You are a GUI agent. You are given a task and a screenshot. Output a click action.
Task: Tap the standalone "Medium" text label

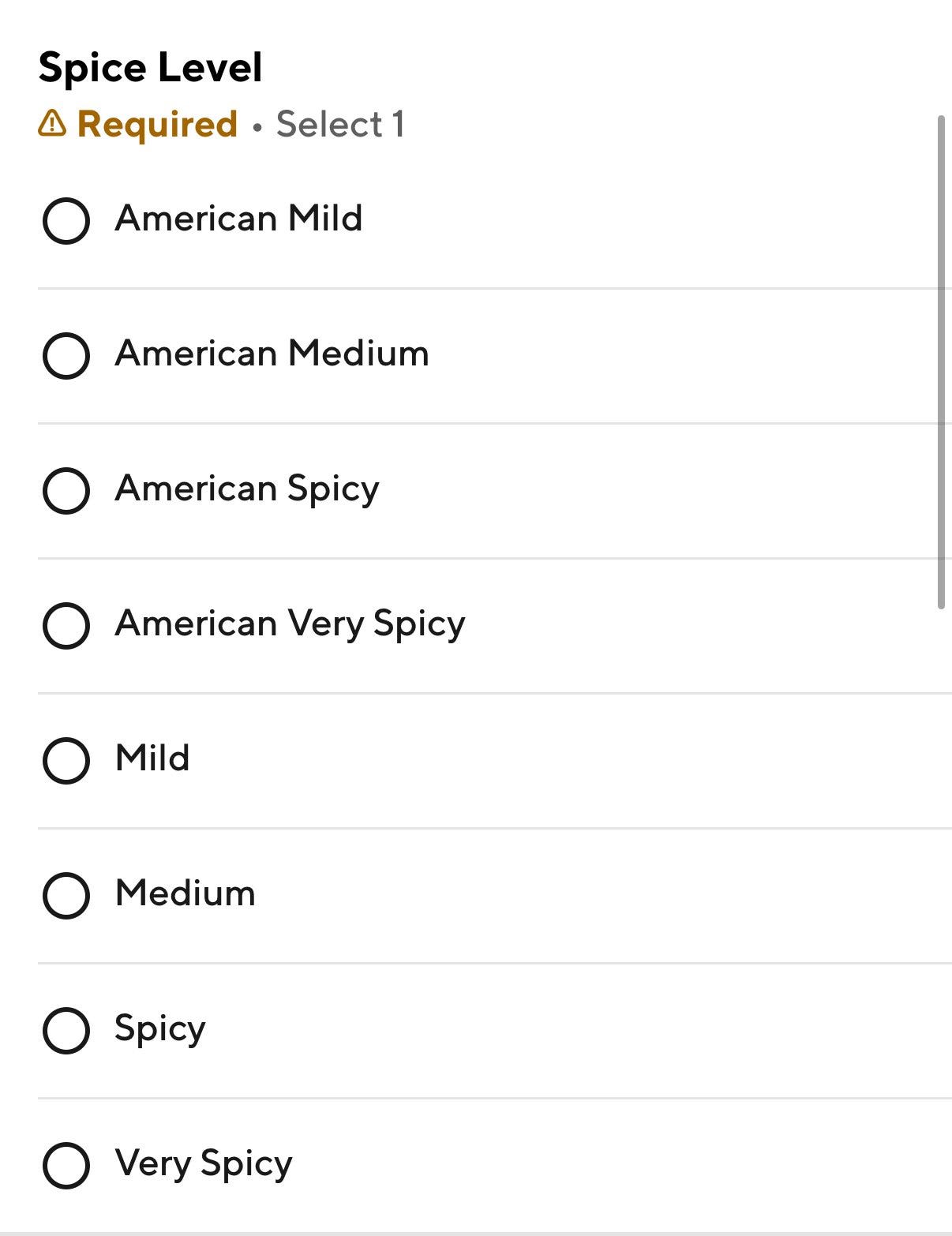(185, 893)
